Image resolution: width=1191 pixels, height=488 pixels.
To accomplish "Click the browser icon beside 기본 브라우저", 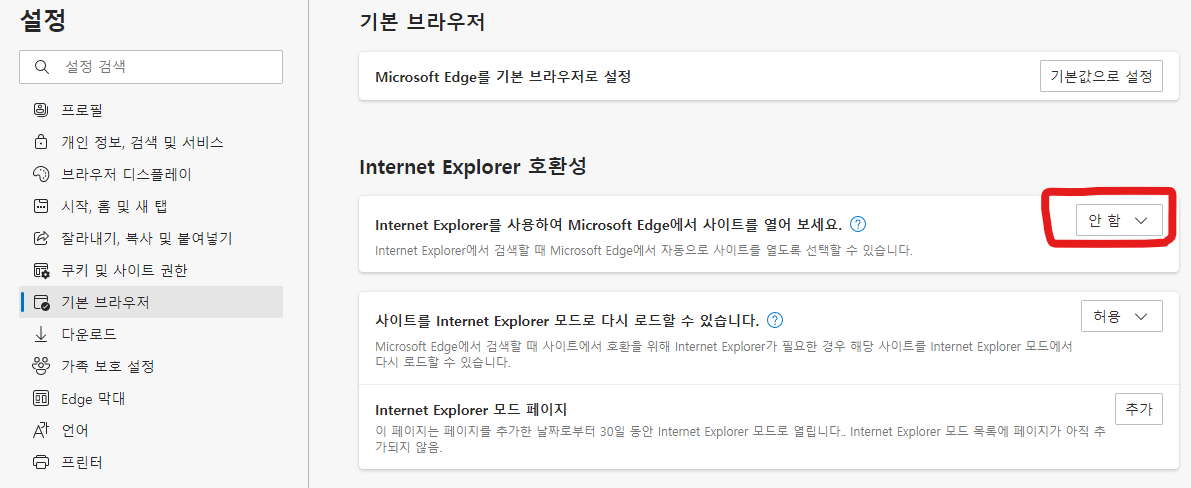I will click(x=41, y=303).
